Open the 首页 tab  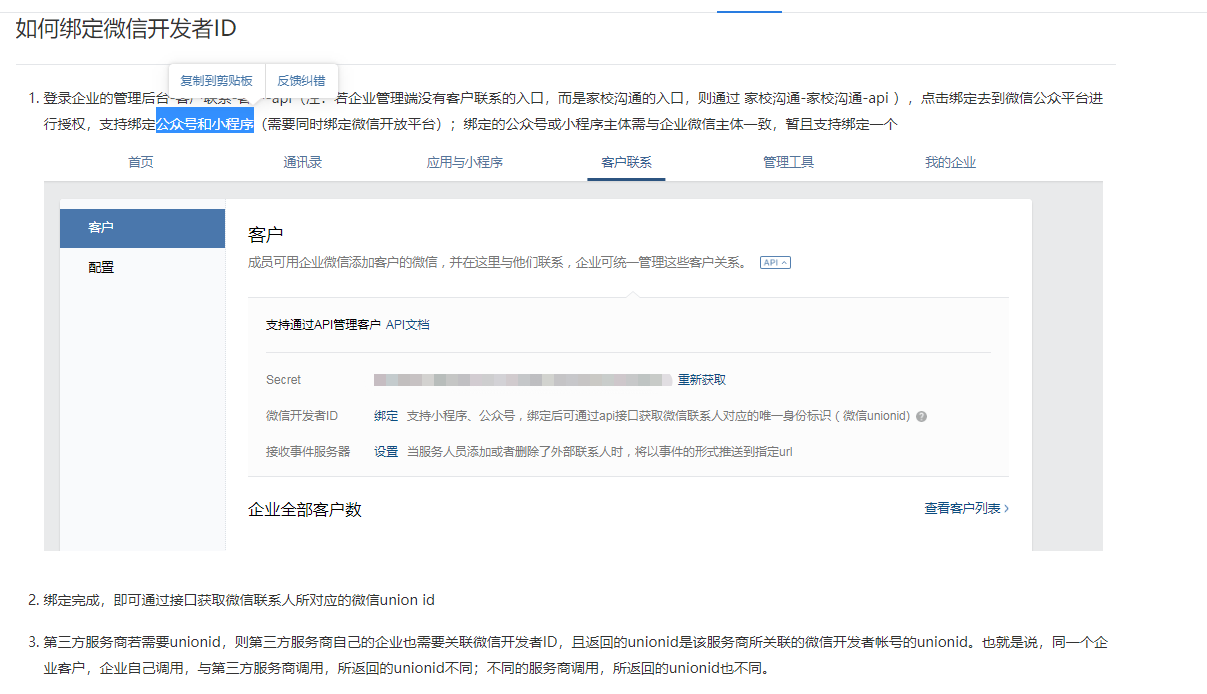coord(141,162)
